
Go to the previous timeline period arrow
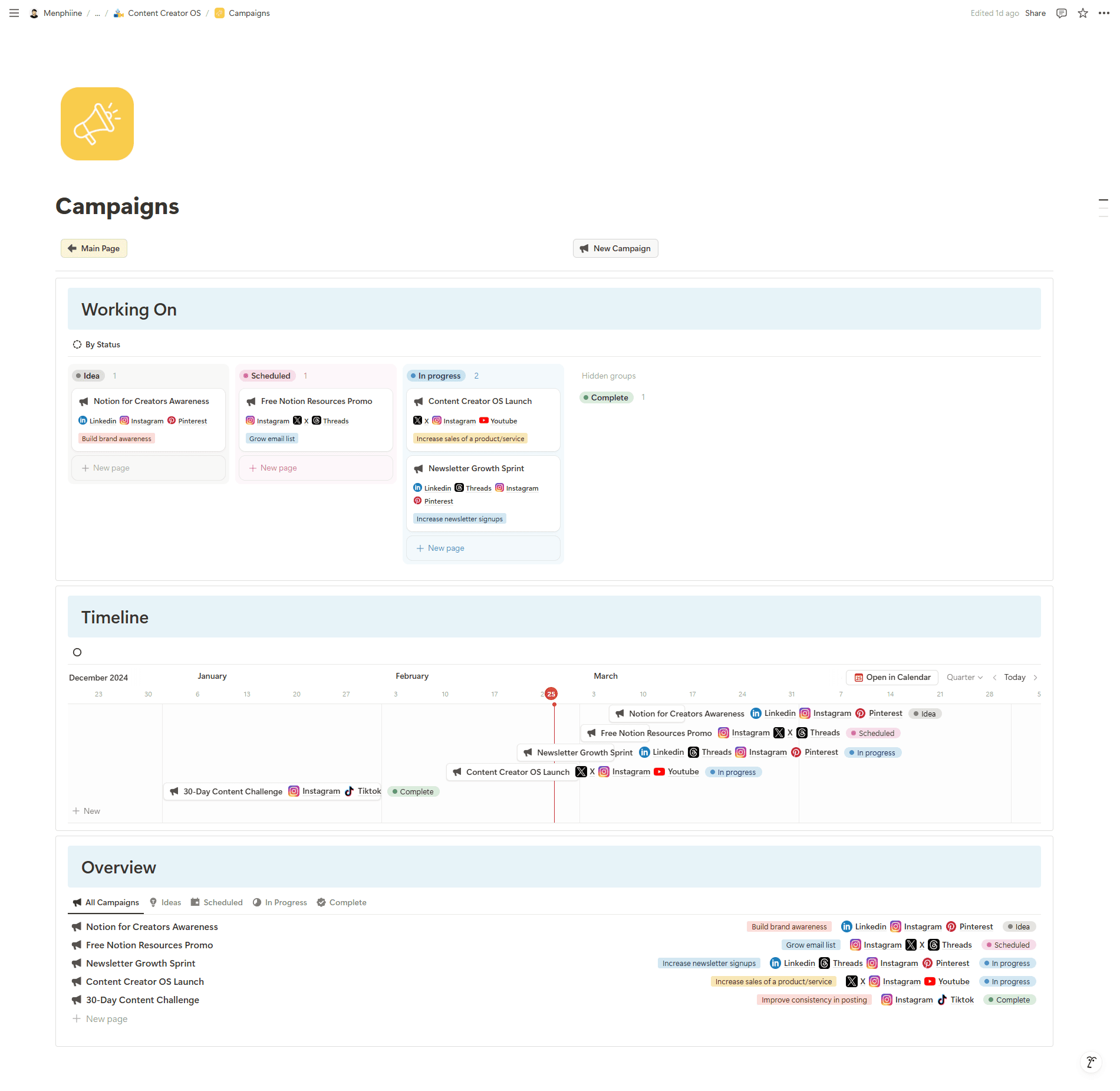point(995,677)
